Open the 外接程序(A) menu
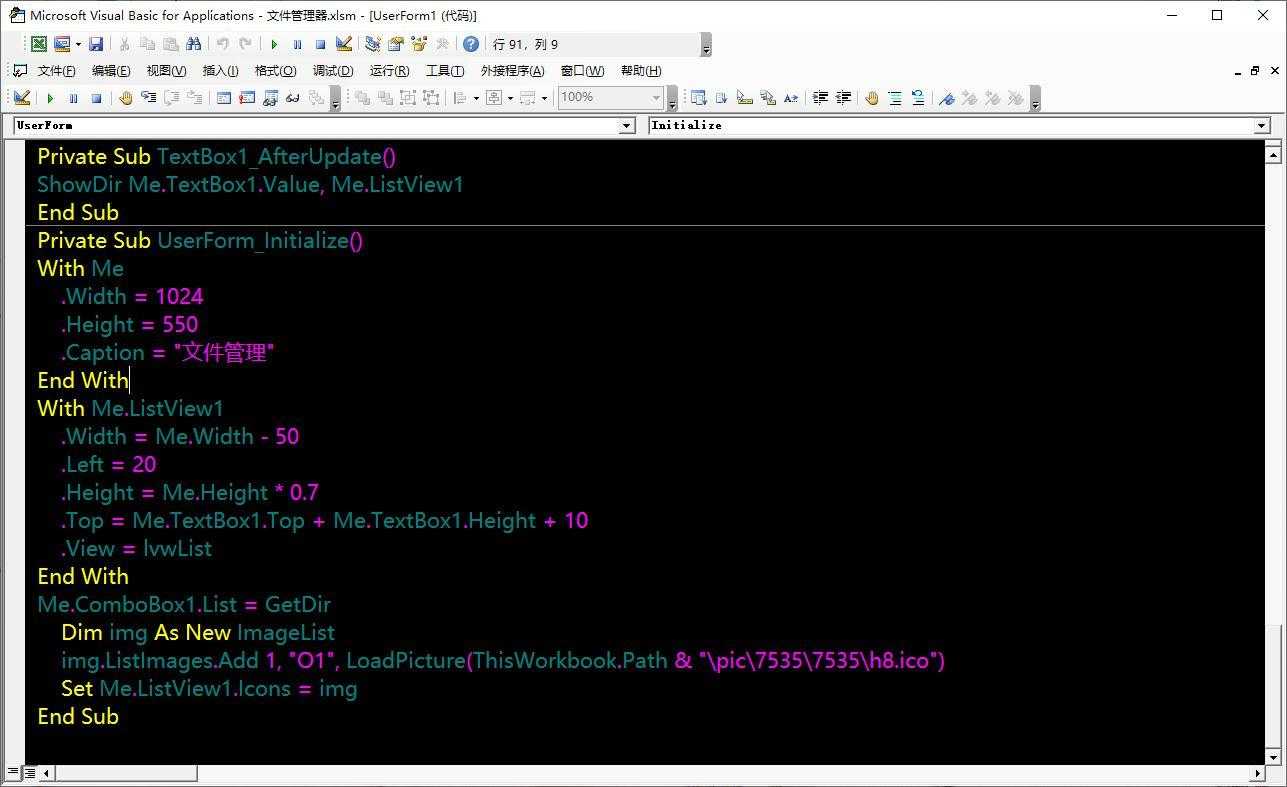1287x787 pixels. [x=512, y=71]
